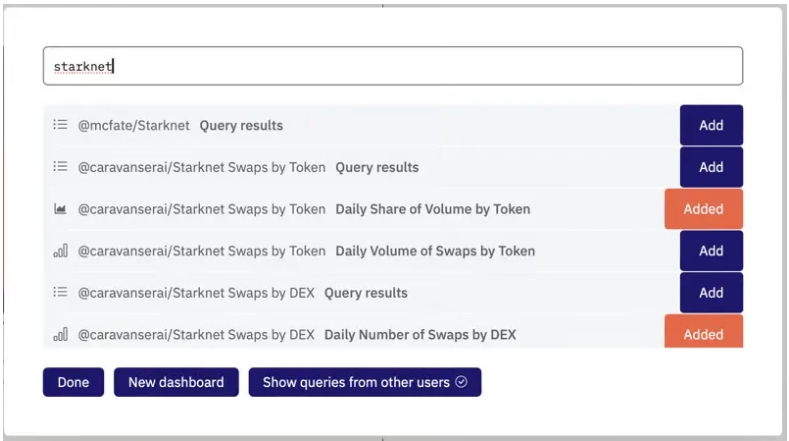The width and height of the screenshot is (789, 441).
Task: Click bar chart icon for Daily Volume of Swaps
Action: tap(60, 250)
